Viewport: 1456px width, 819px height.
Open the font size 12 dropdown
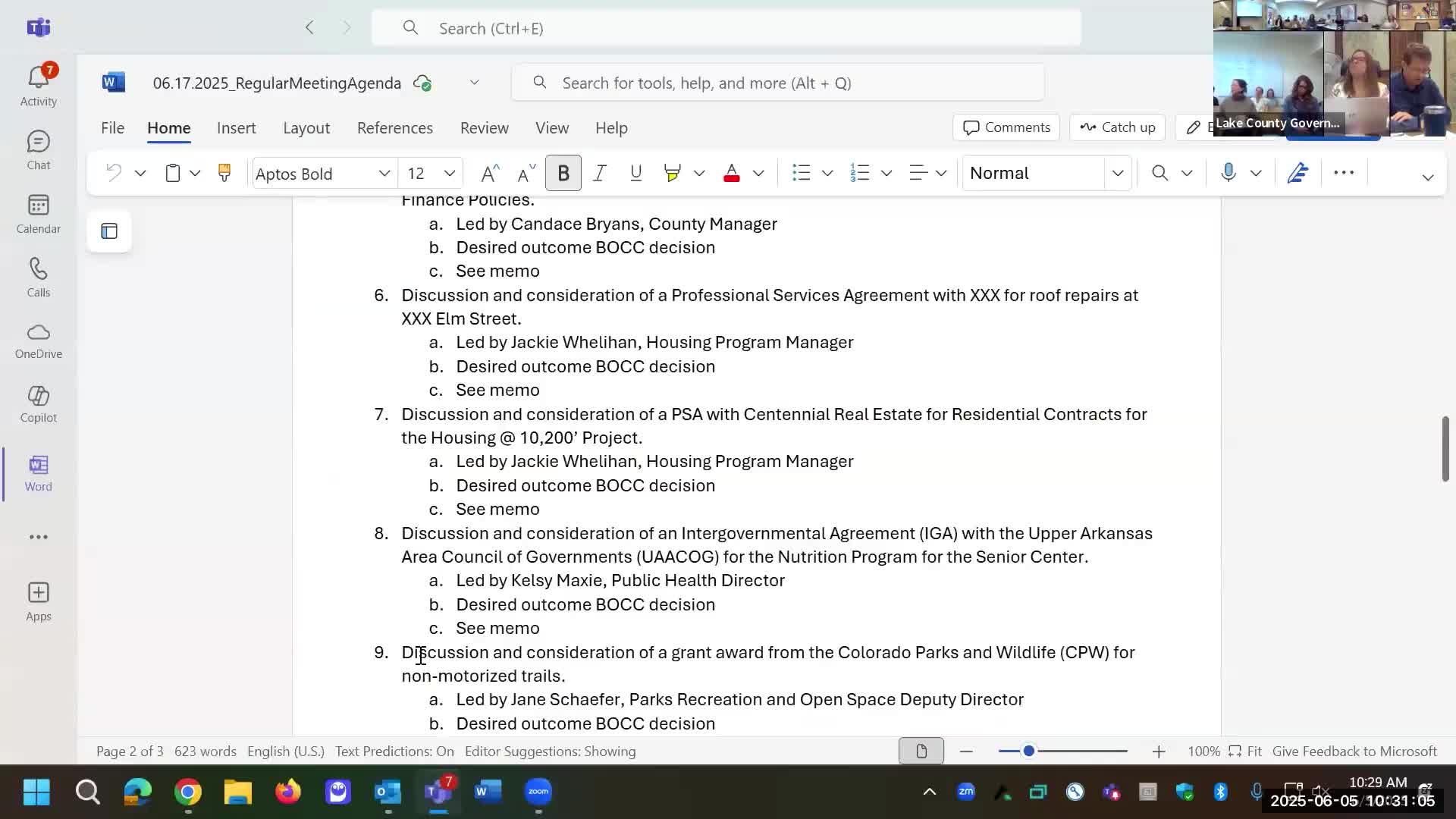[x=449, y=173]
